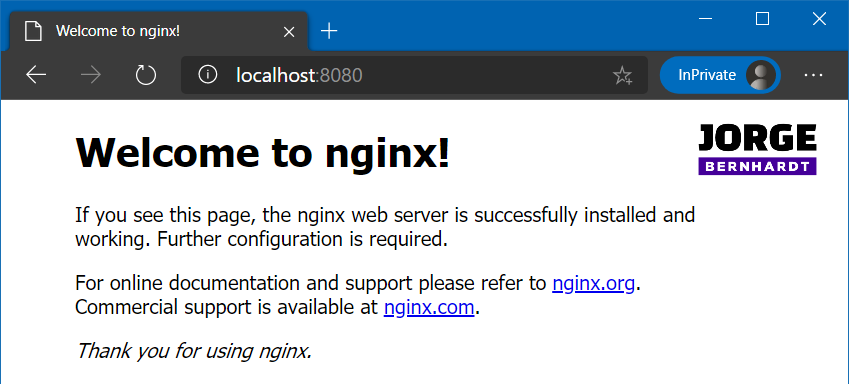Click 'Further configuration is required.' text
Screen dimensions: 849x384
303,239
